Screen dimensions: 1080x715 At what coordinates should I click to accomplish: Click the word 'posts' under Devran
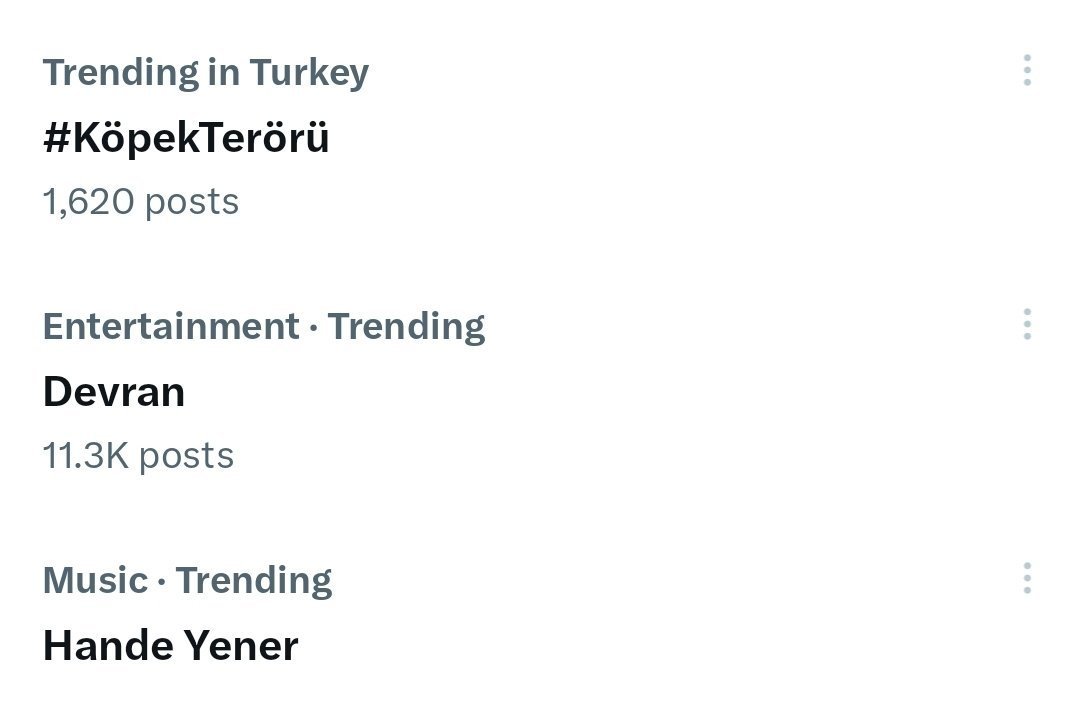pos(186,456)
